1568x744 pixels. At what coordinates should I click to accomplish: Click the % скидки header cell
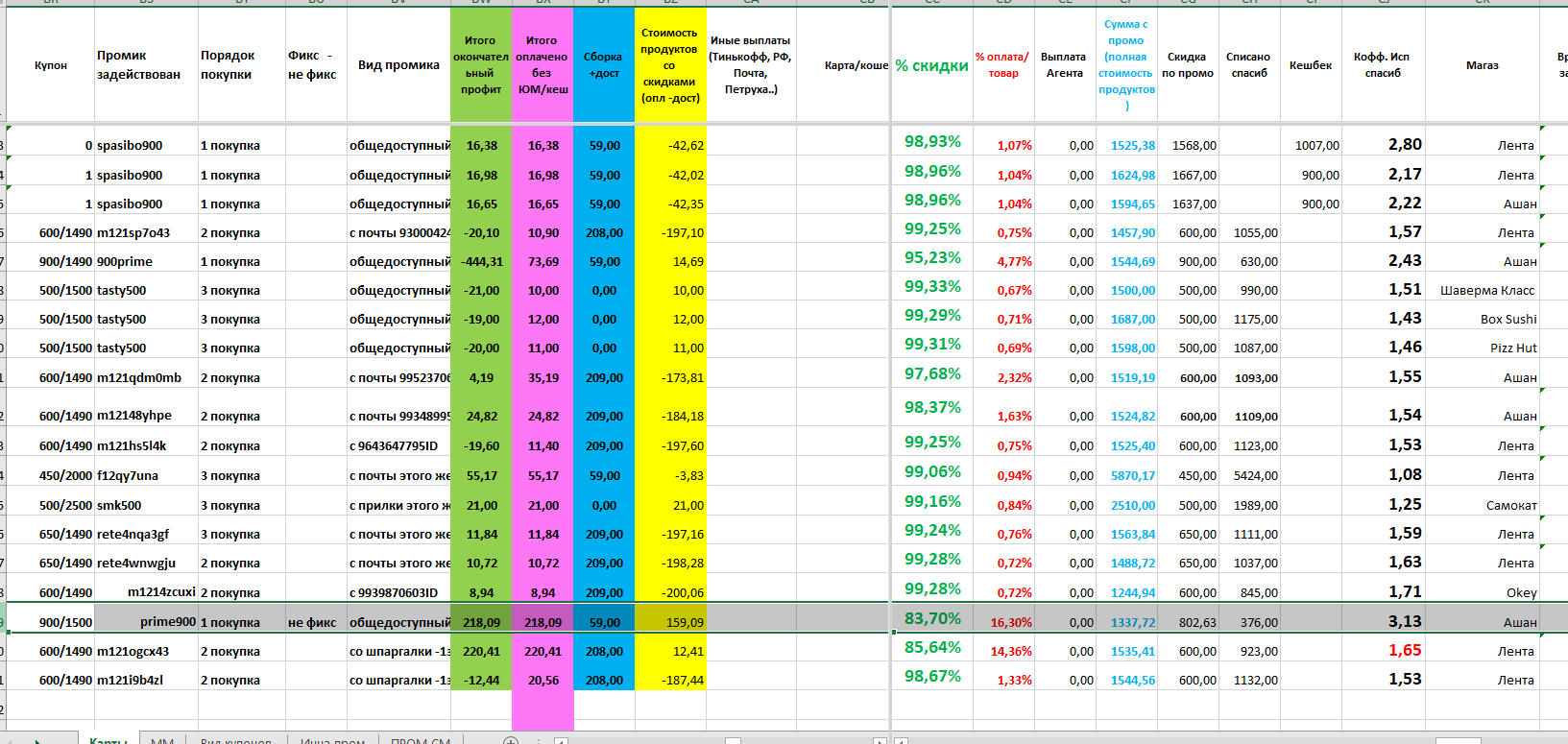[931, 65]
